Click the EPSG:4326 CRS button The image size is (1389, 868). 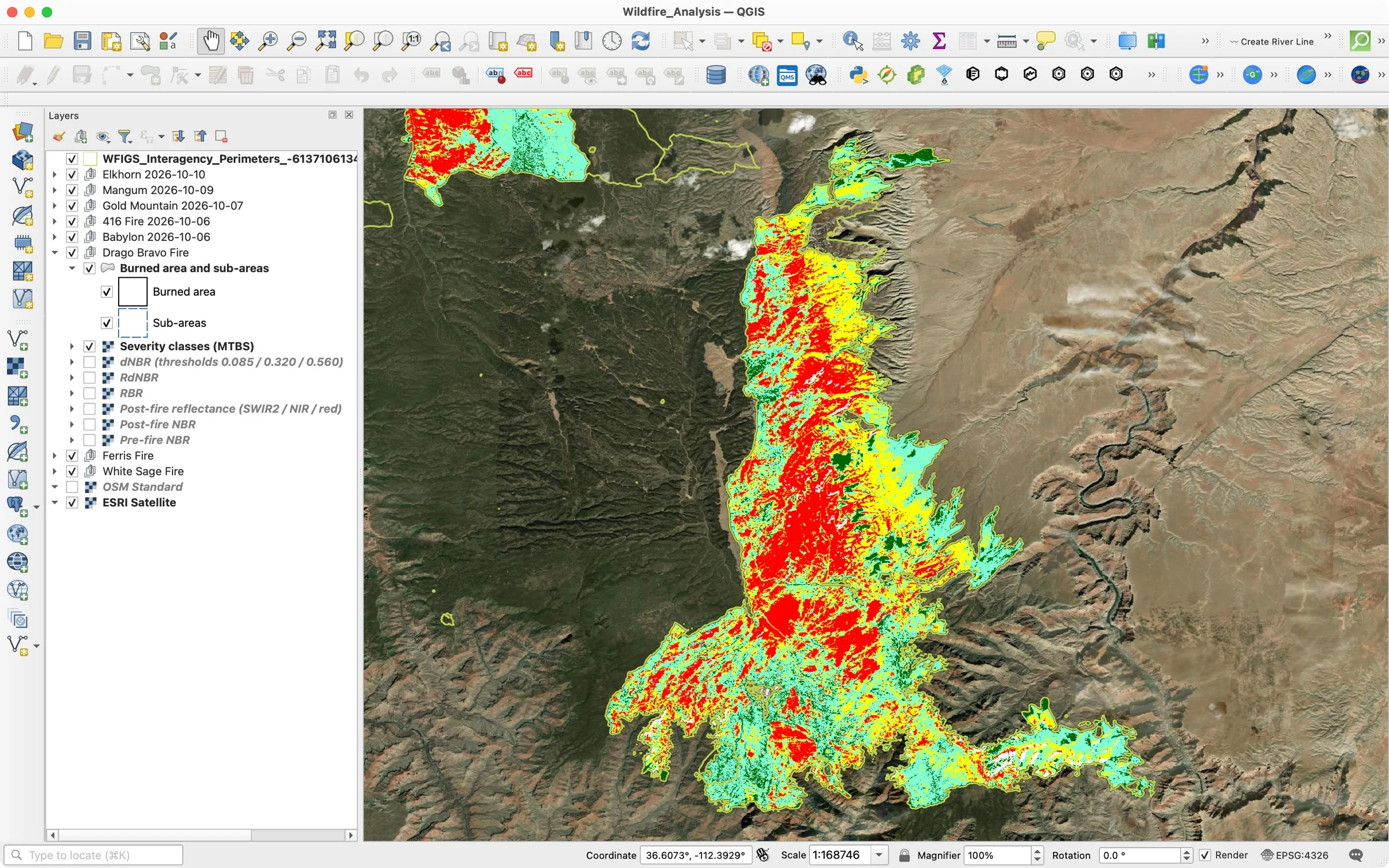click(1295, 855)
